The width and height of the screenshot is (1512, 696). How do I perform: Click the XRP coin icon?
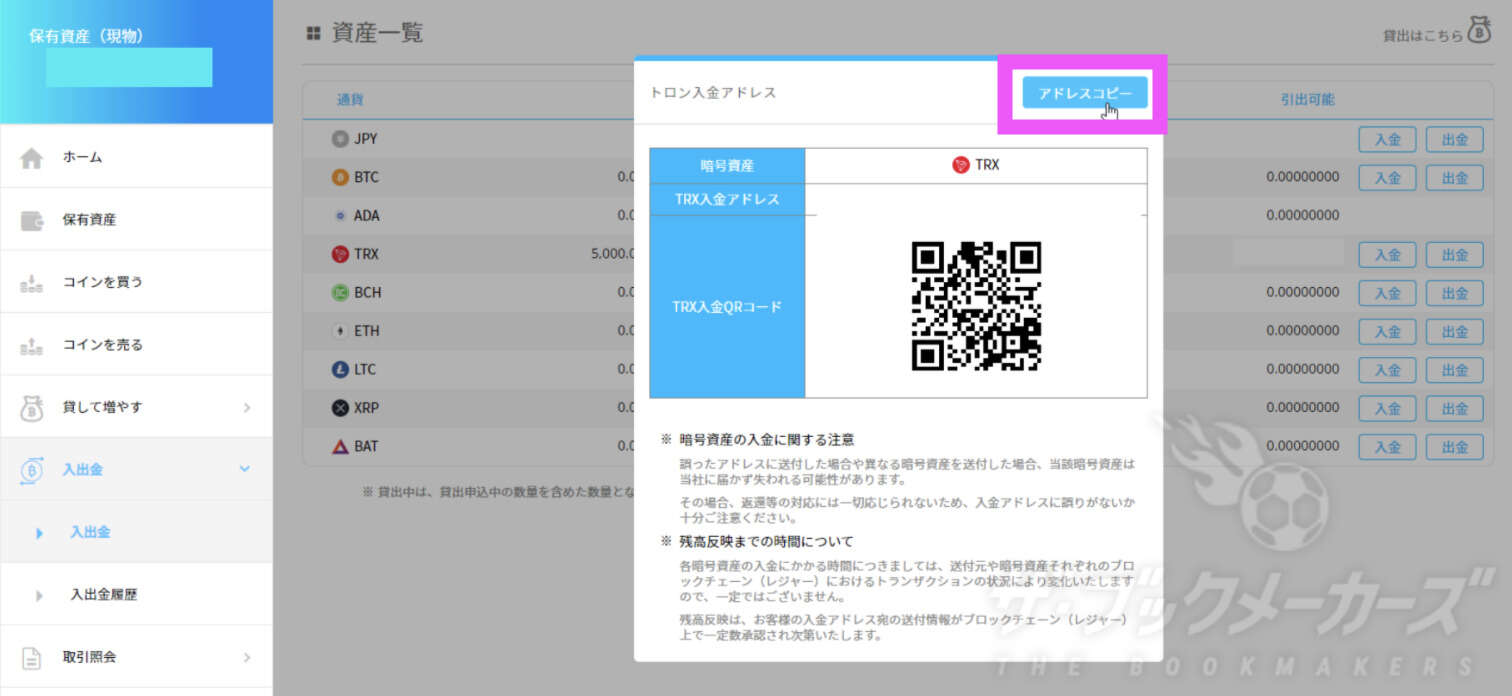[x=340, y=408]
